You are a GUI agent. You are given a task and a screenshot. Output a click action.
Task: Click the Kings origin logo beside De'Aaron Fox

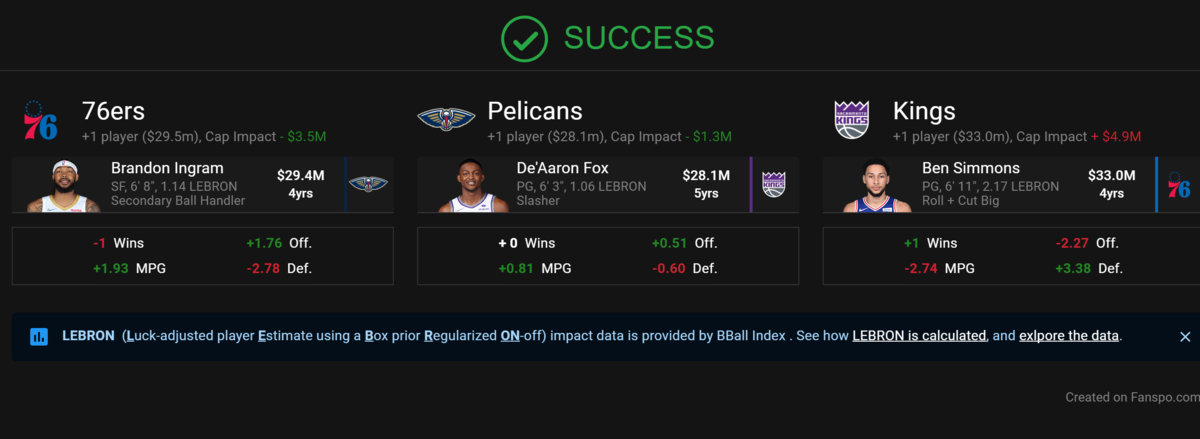pos(774,184)
